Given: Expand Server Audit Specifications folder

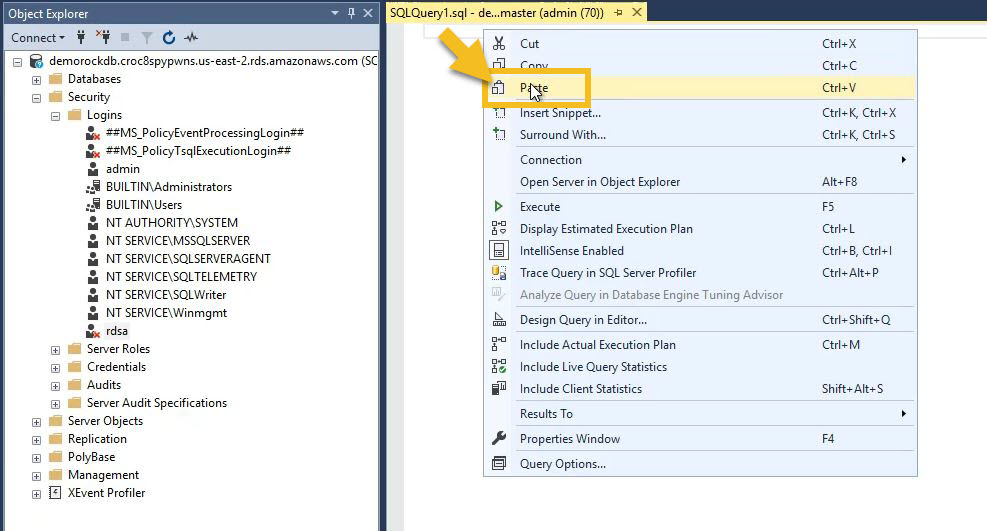Looking at the screenshot, I should (x=55, y=404).
